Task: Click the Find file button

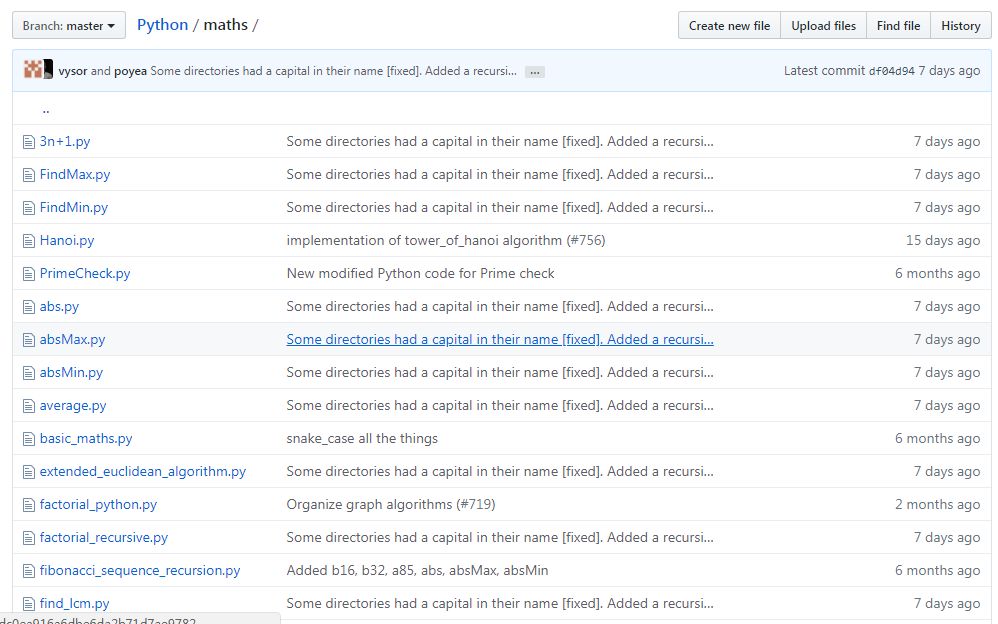Action: [x=897, y=26]
